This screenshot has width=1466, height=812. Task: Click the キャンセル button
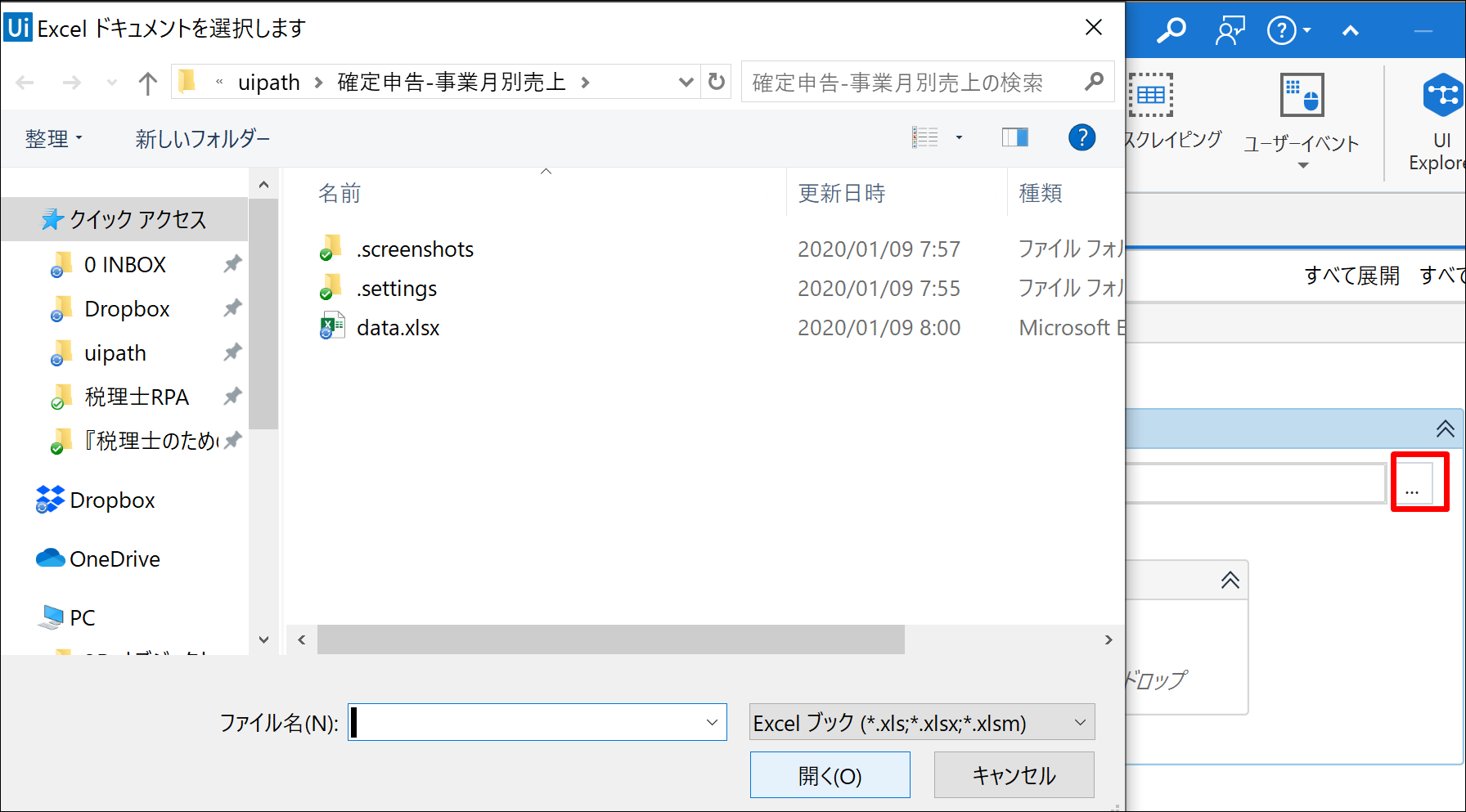(1014, 774)
